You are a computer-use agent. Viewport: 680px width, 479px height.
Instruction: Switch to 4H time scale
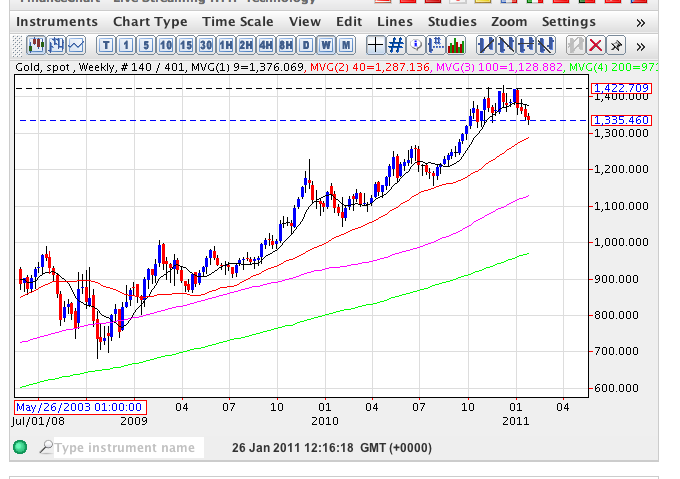click(x=266, y=45)
